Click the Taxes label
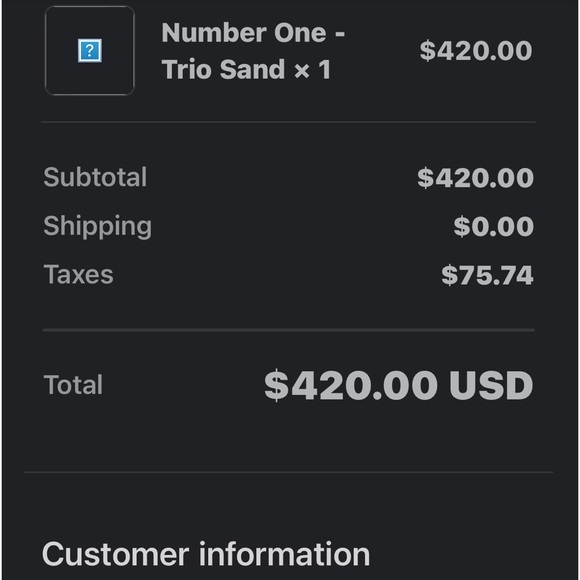Image resolution: width=580 pixels, height=580 pixels. click(x=78, y=274)
